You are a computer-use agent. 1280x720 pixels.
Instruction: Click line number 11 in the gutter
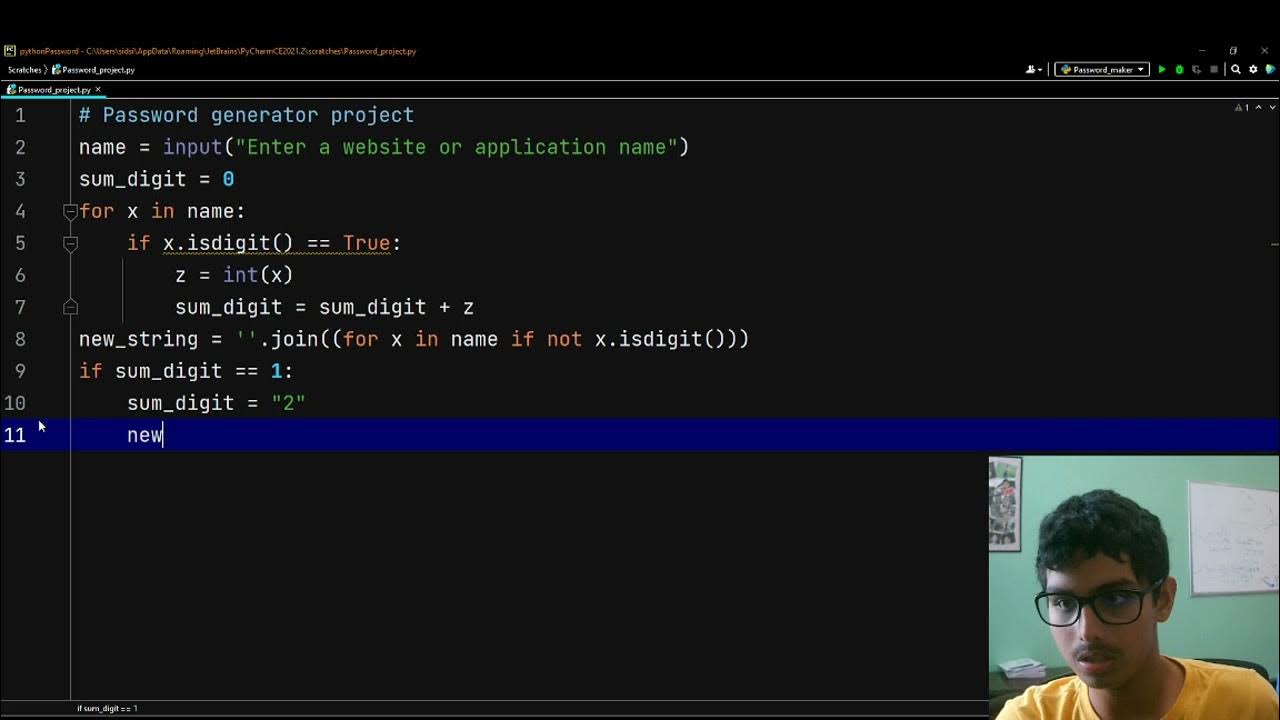[15, 435]
